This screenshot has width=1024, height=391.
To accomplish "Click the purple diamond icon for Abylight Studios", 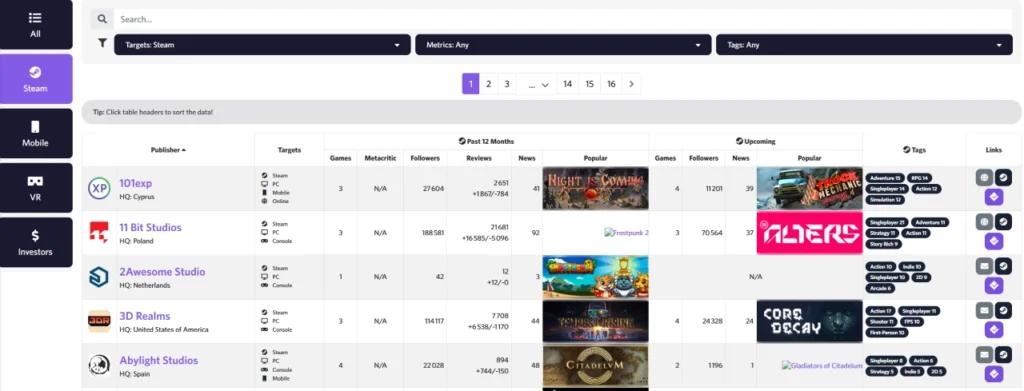I will coord(993,374).
